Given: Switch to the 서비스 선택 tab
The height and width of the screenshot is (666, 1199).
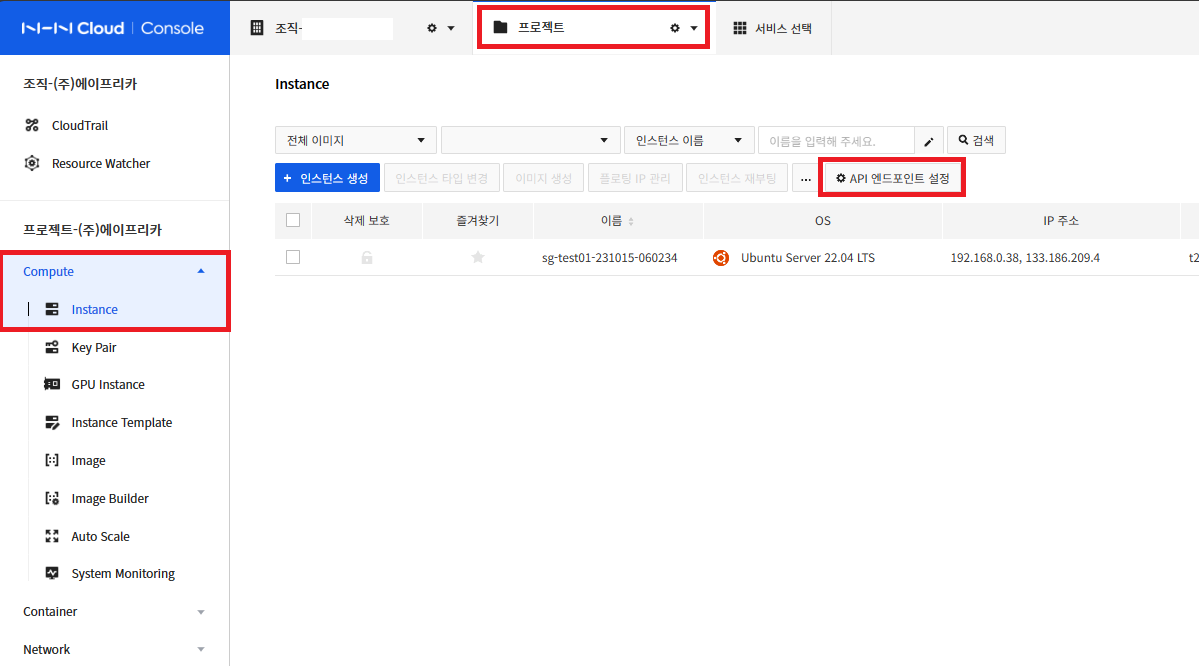Looking at the screenshot, I should 783,27.
